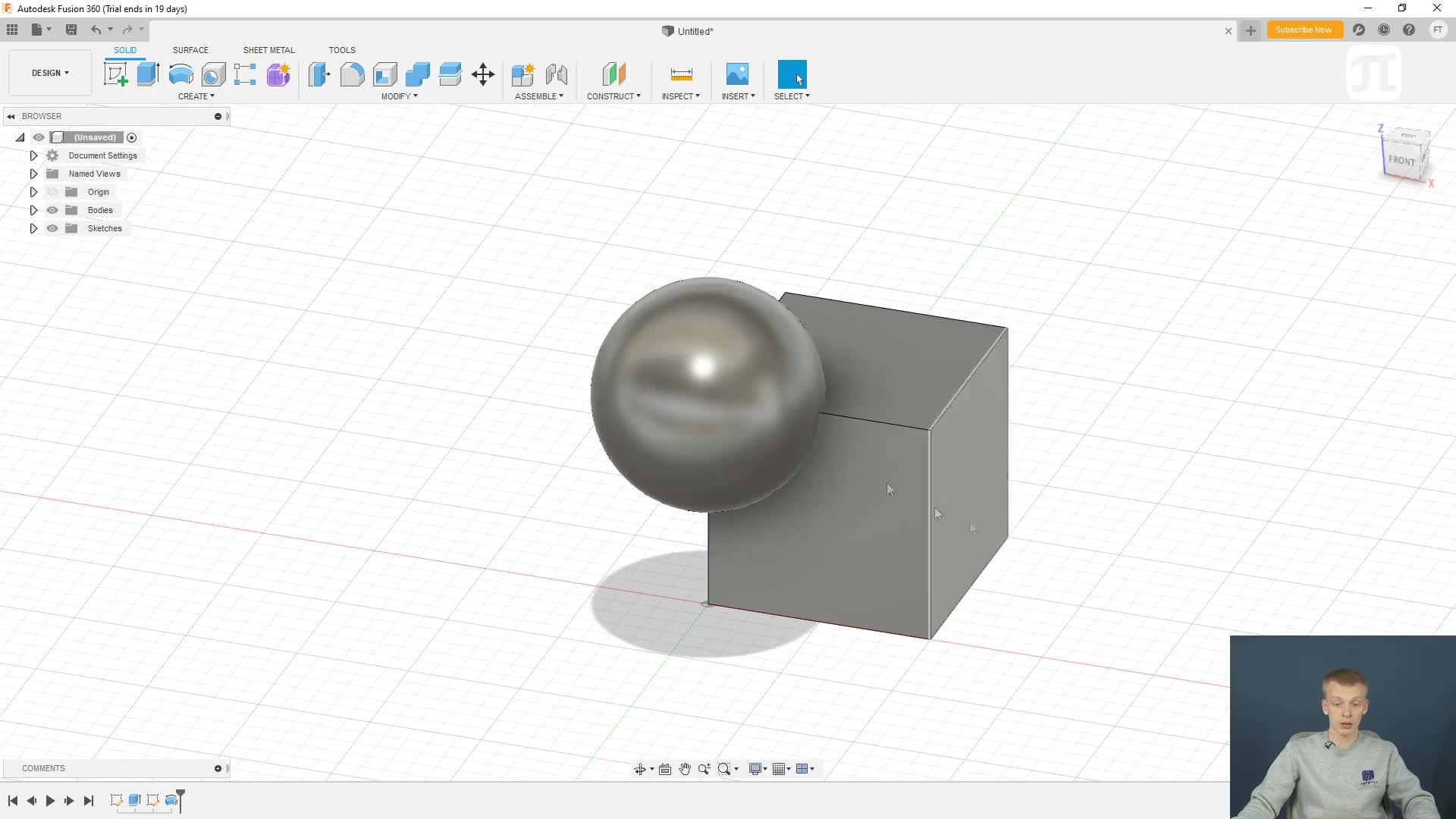Click the FRONT face of ViewCube
Image resolution: width=1456 pixels, height=819 pixels.
1401,160
